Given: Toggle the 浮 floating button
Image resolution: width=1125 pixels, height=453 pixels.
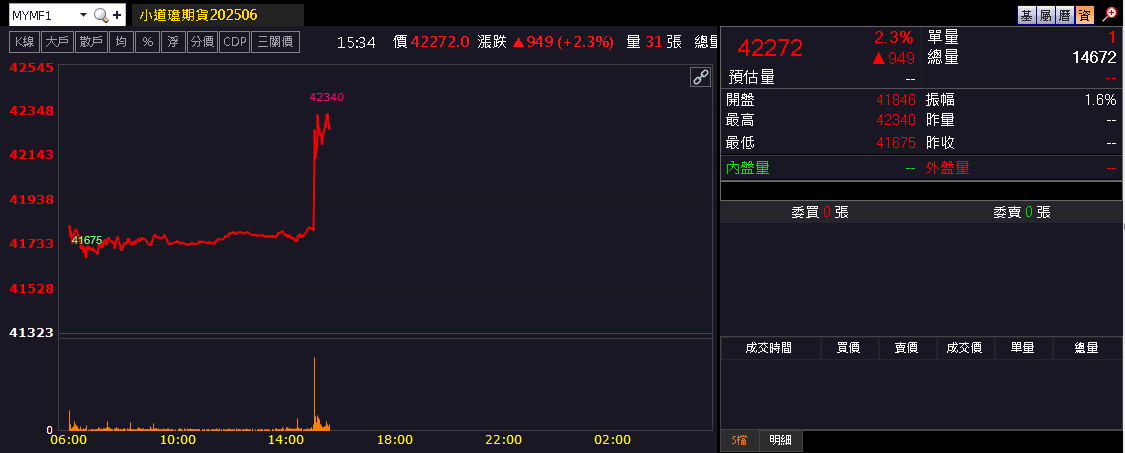Looking at the screenshot, I should pos(172,42).
